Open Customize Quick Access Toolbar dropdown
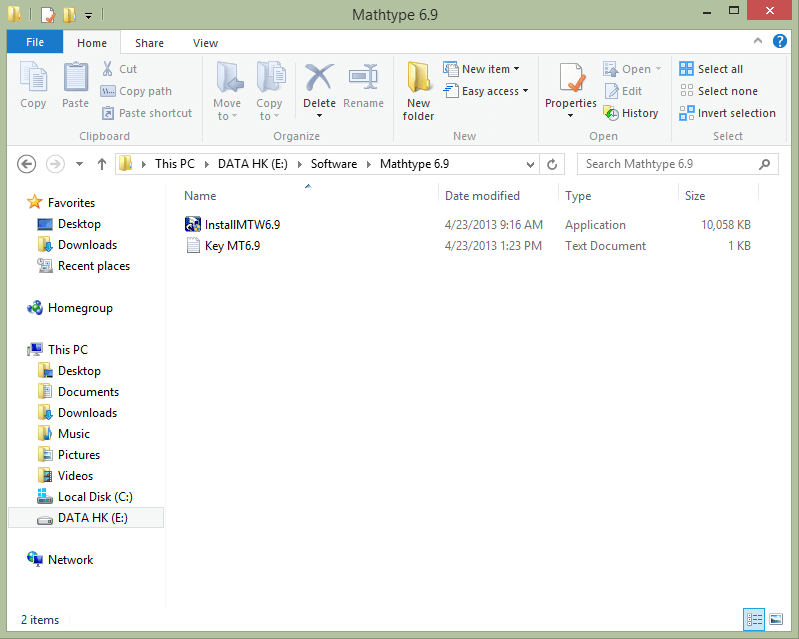This screenshot has height=639, width=799. [88, 16]
